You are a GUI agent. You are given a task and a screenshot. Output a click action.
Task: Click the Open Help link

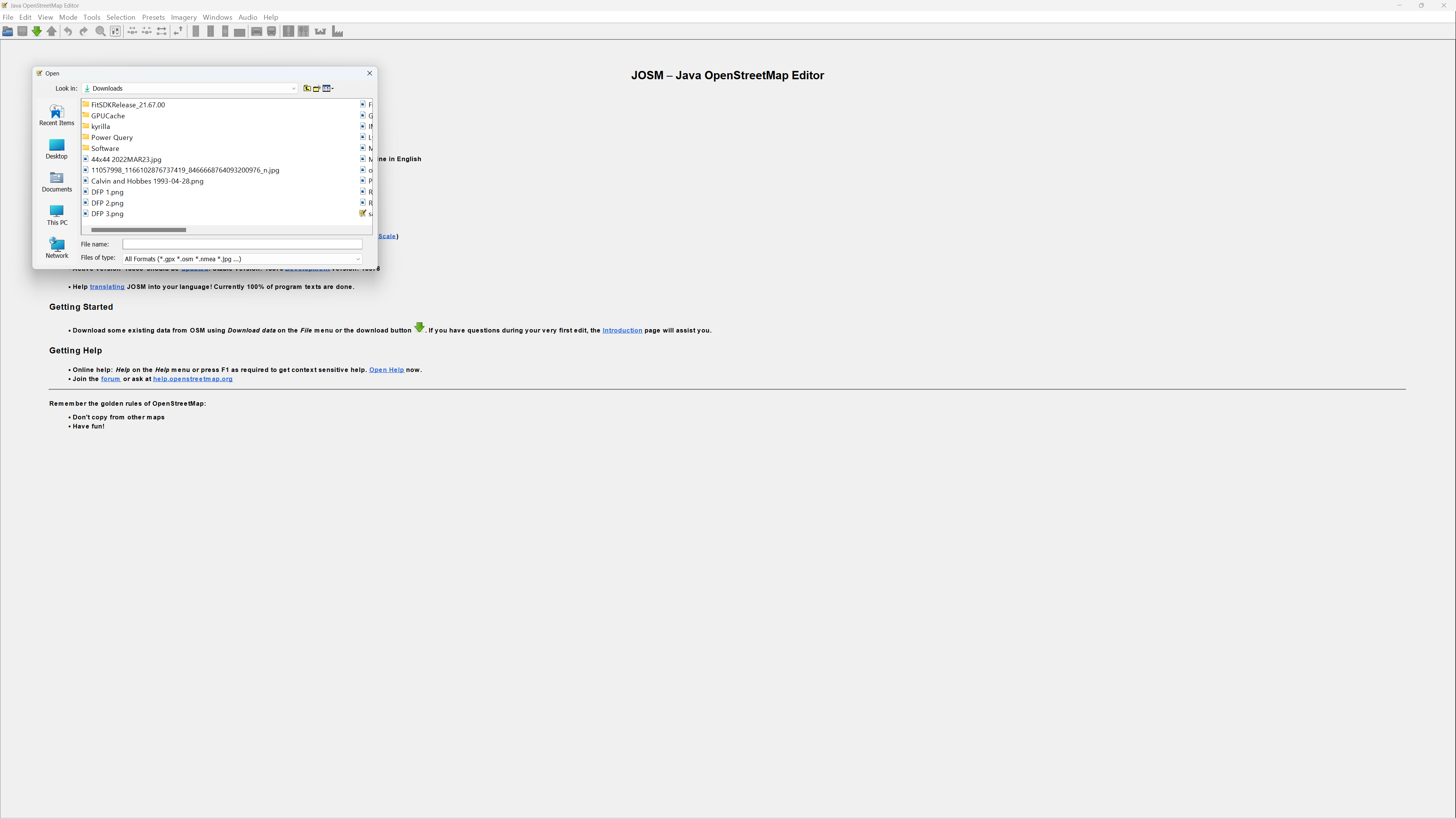[387, 370]
